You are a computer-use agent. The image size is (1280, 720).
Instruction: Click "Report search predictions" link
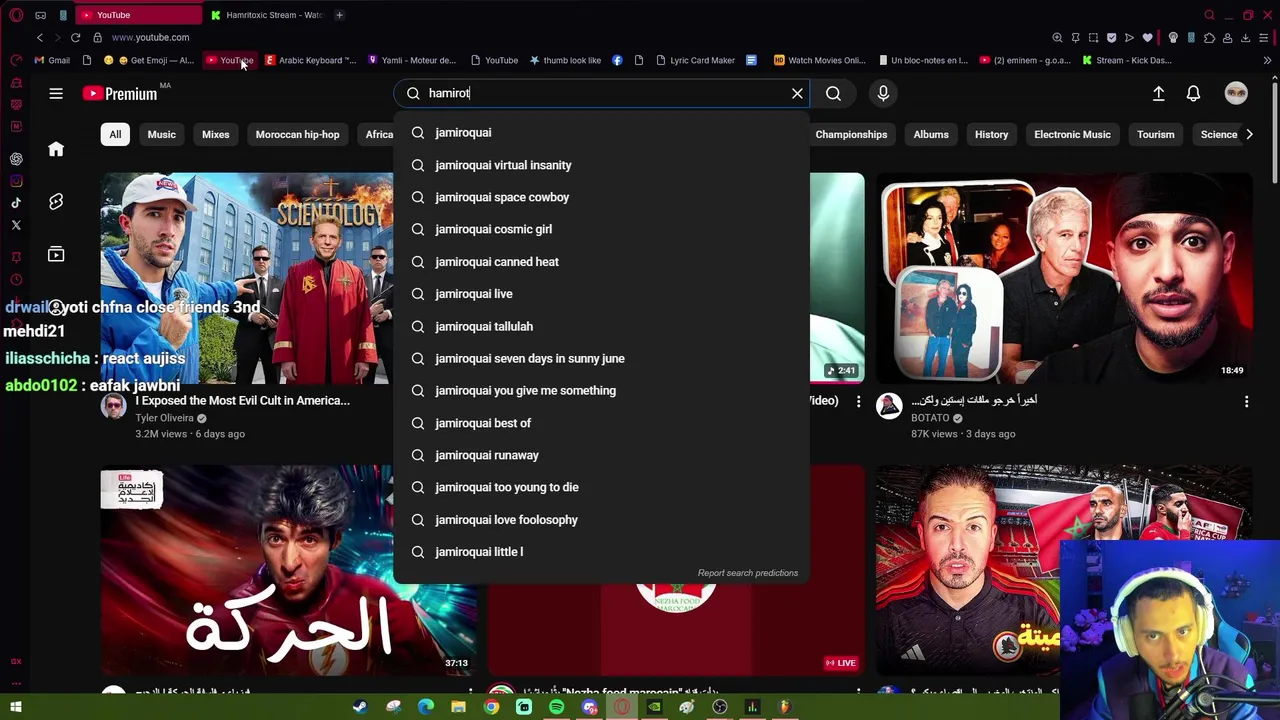tap(748, 573)
